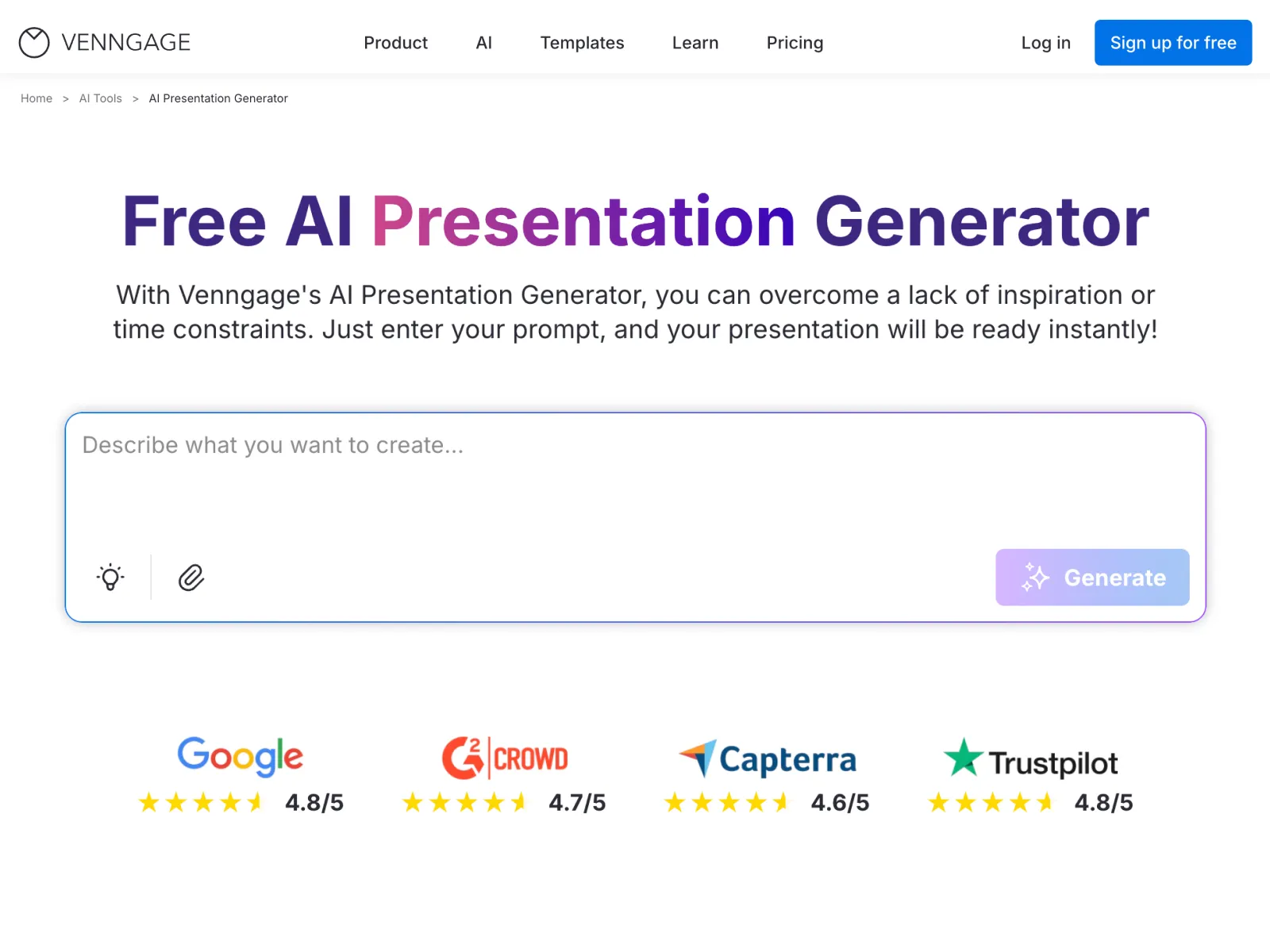
Task: Open the Templates menu
Action: tap(582, 43)
